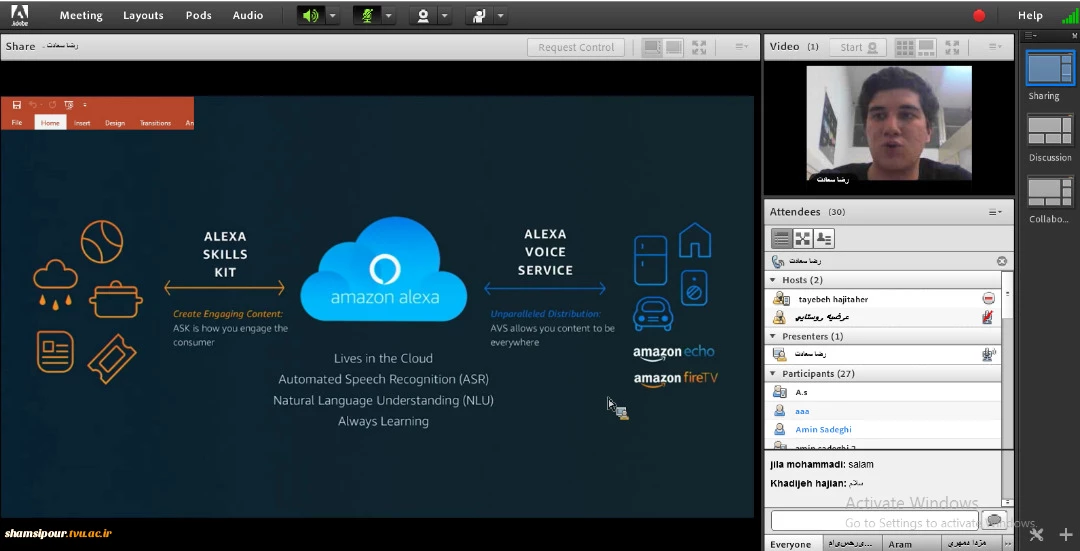1080x551 pixels.
Task: Open the Layouts menu
Action: [x=143, y=15]
